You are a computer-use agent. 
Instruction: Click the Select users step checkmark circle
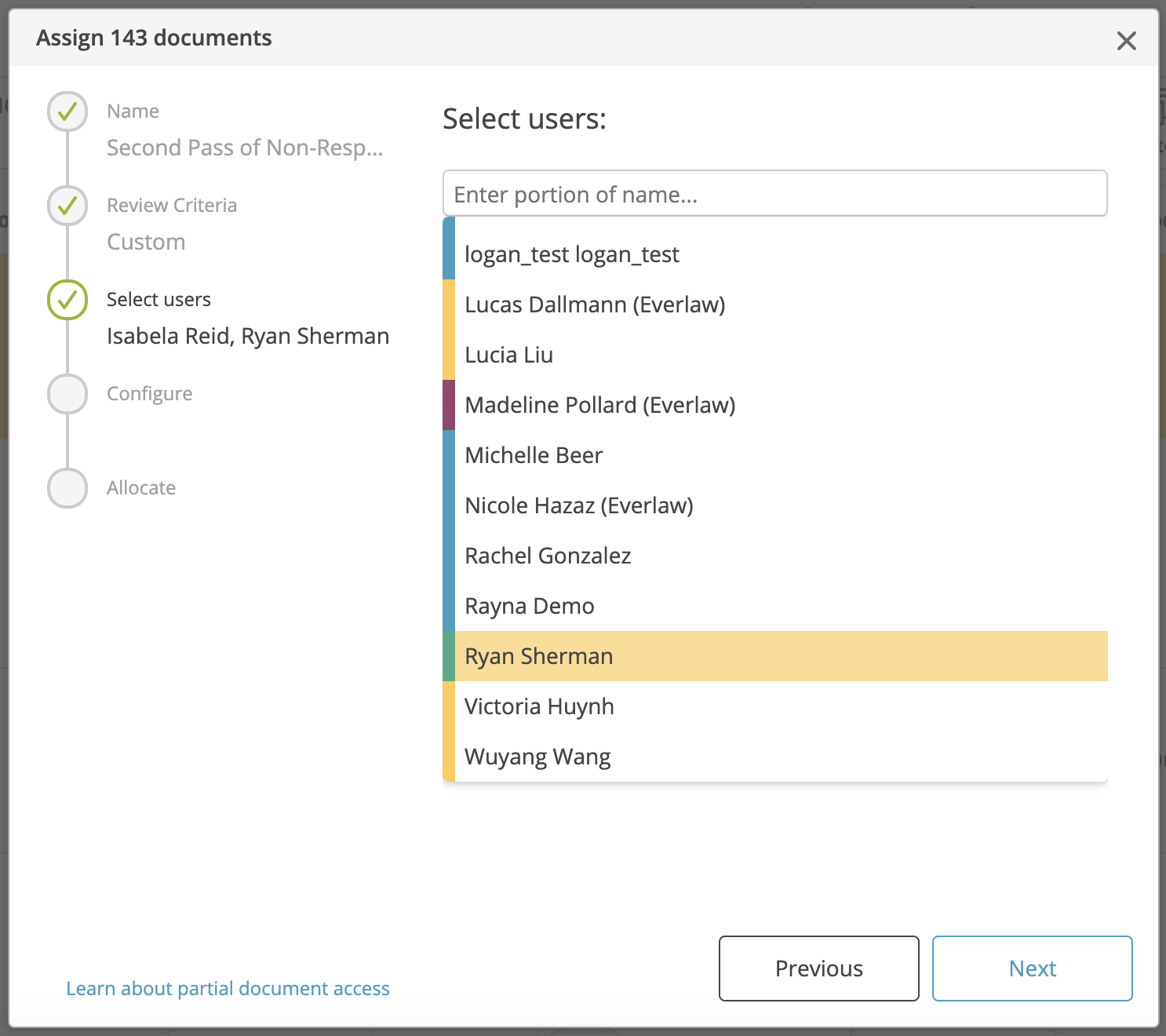click(x=67, y=300)
